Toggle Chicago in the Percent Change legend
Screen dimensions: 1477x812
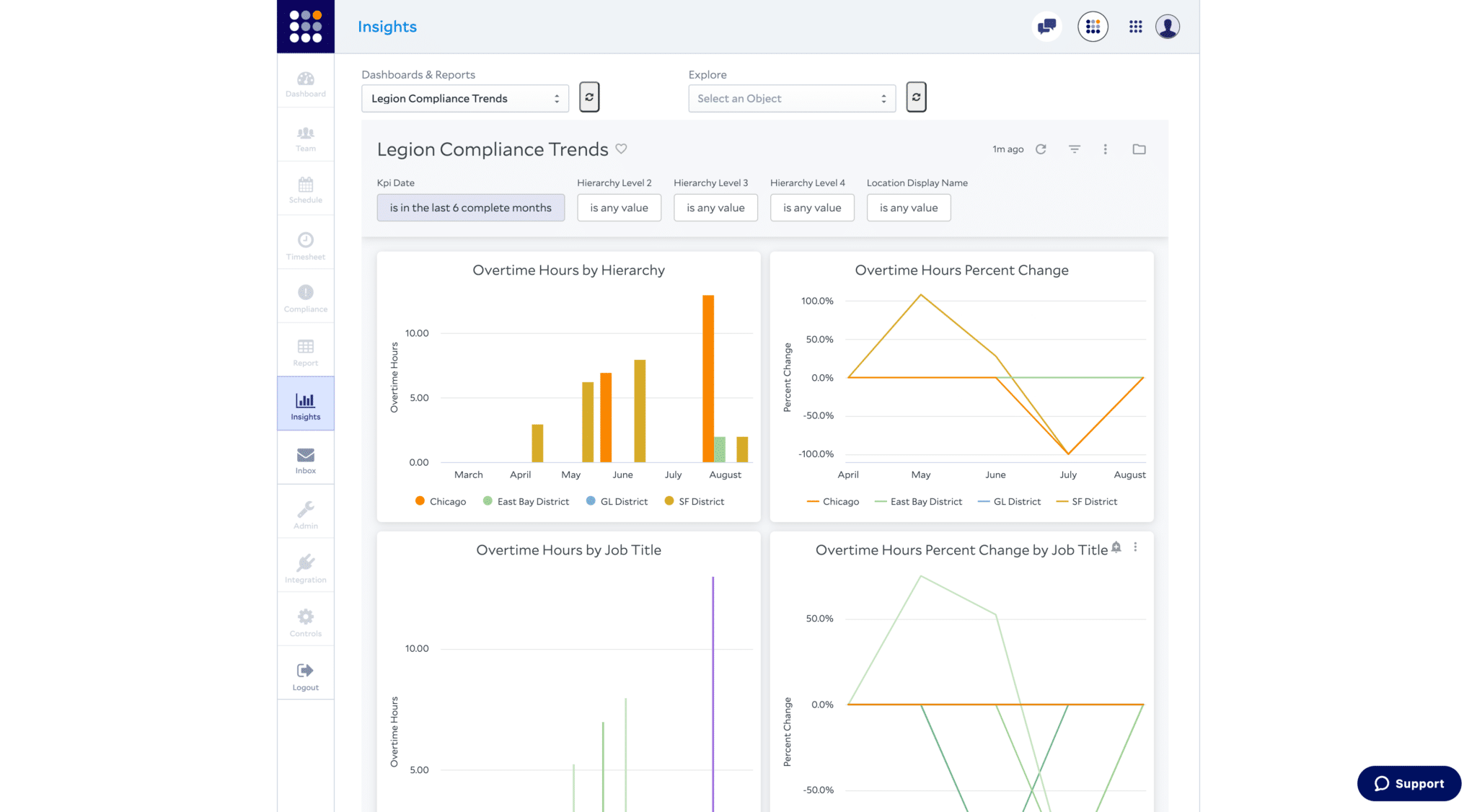833,501
